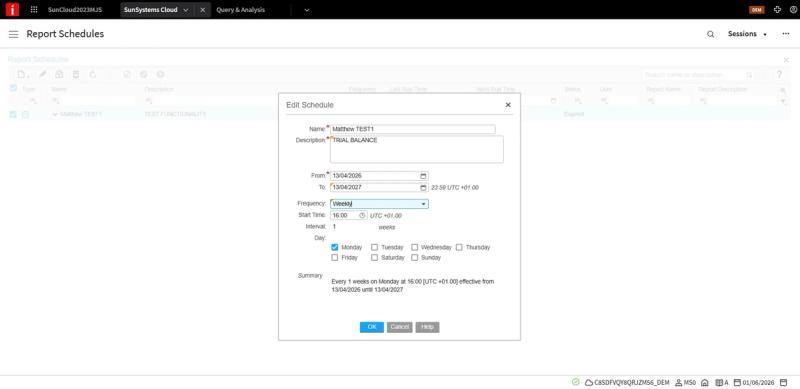
Task: Open calendar picker for From date
Action: 423,176
